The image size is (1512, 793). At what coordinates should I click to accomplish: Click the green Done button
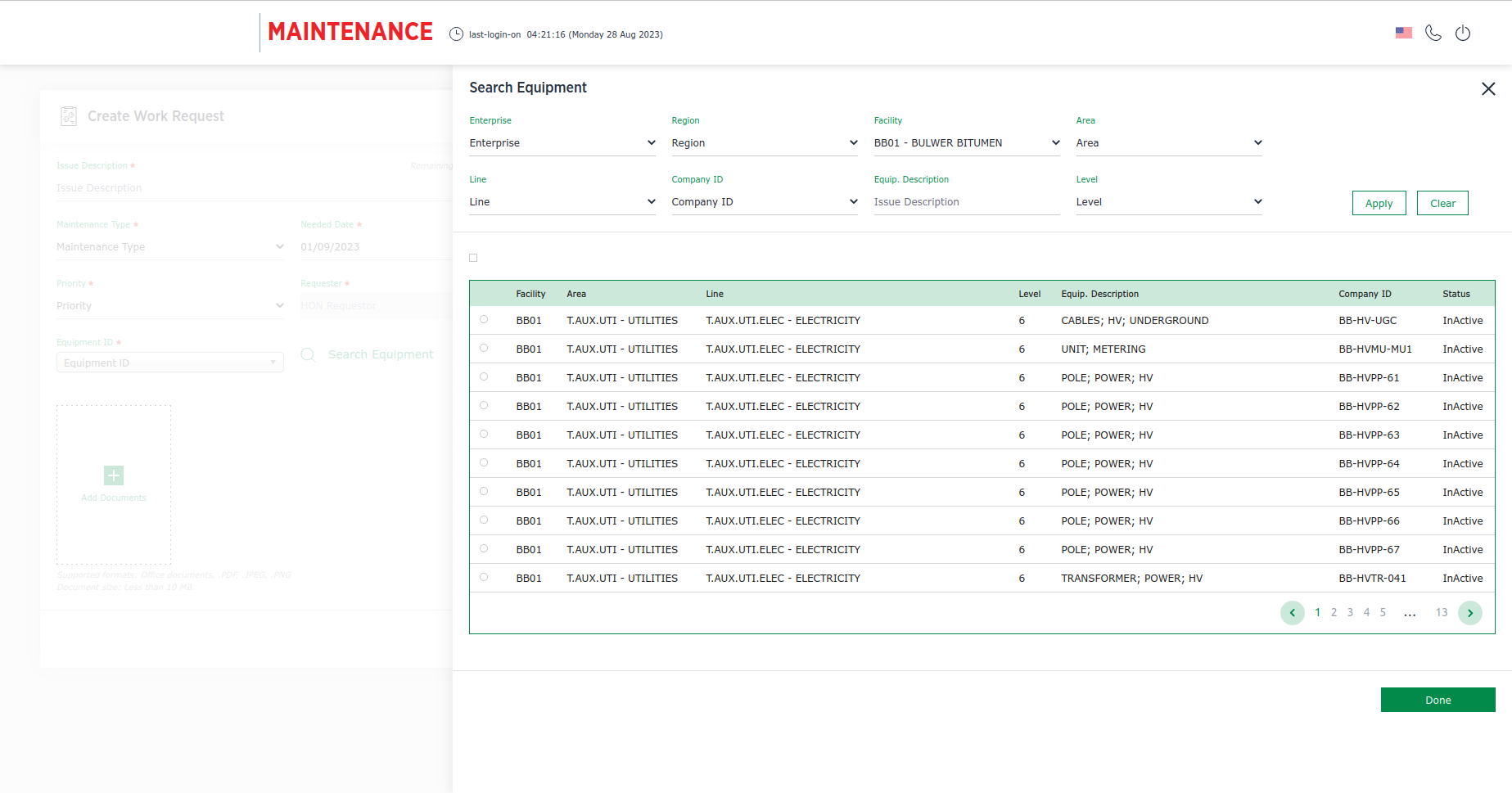pyautogui.click(x=1438, y=700)
